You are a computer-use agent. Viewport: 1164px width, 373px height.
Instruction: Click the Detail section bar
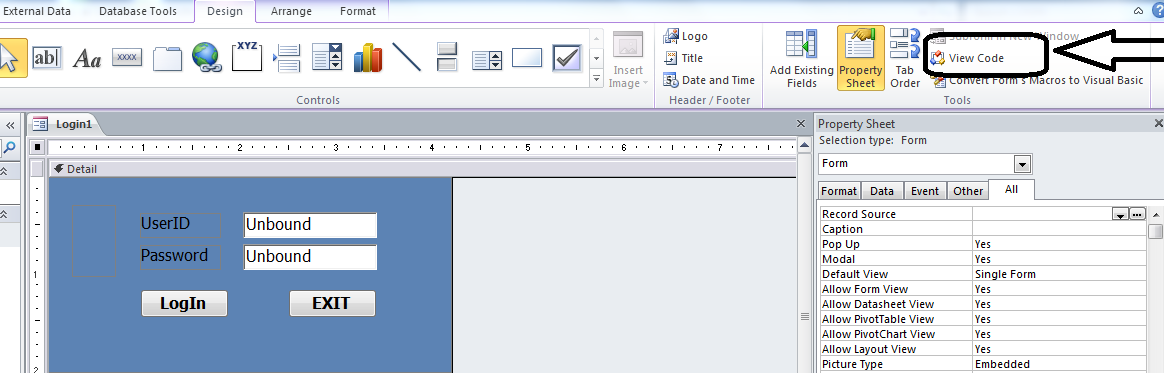(x=422, y=169)
